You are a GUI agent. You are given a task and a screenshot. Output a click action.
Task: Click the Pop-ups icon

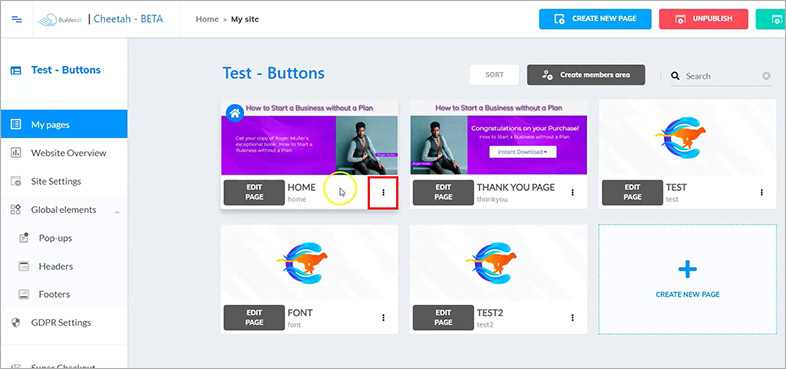coord(24,238)
